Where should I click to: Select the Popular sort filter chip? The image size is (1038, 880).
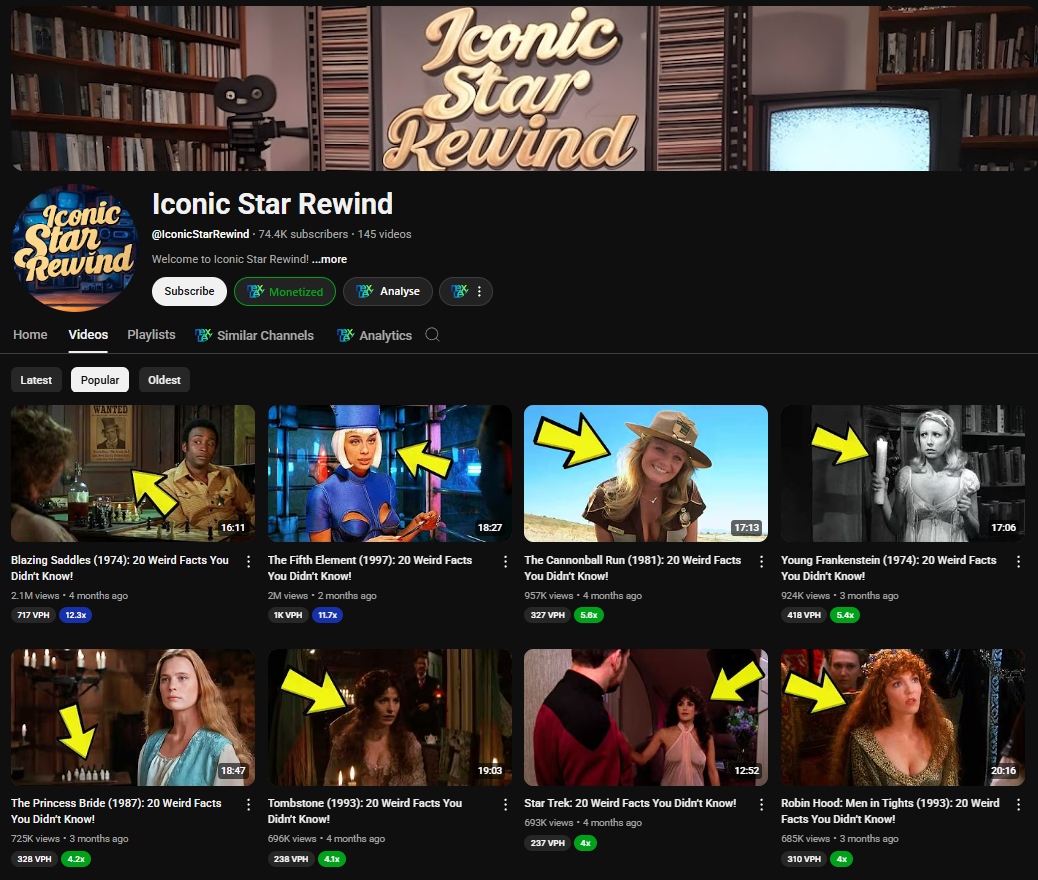pos(100,380)
